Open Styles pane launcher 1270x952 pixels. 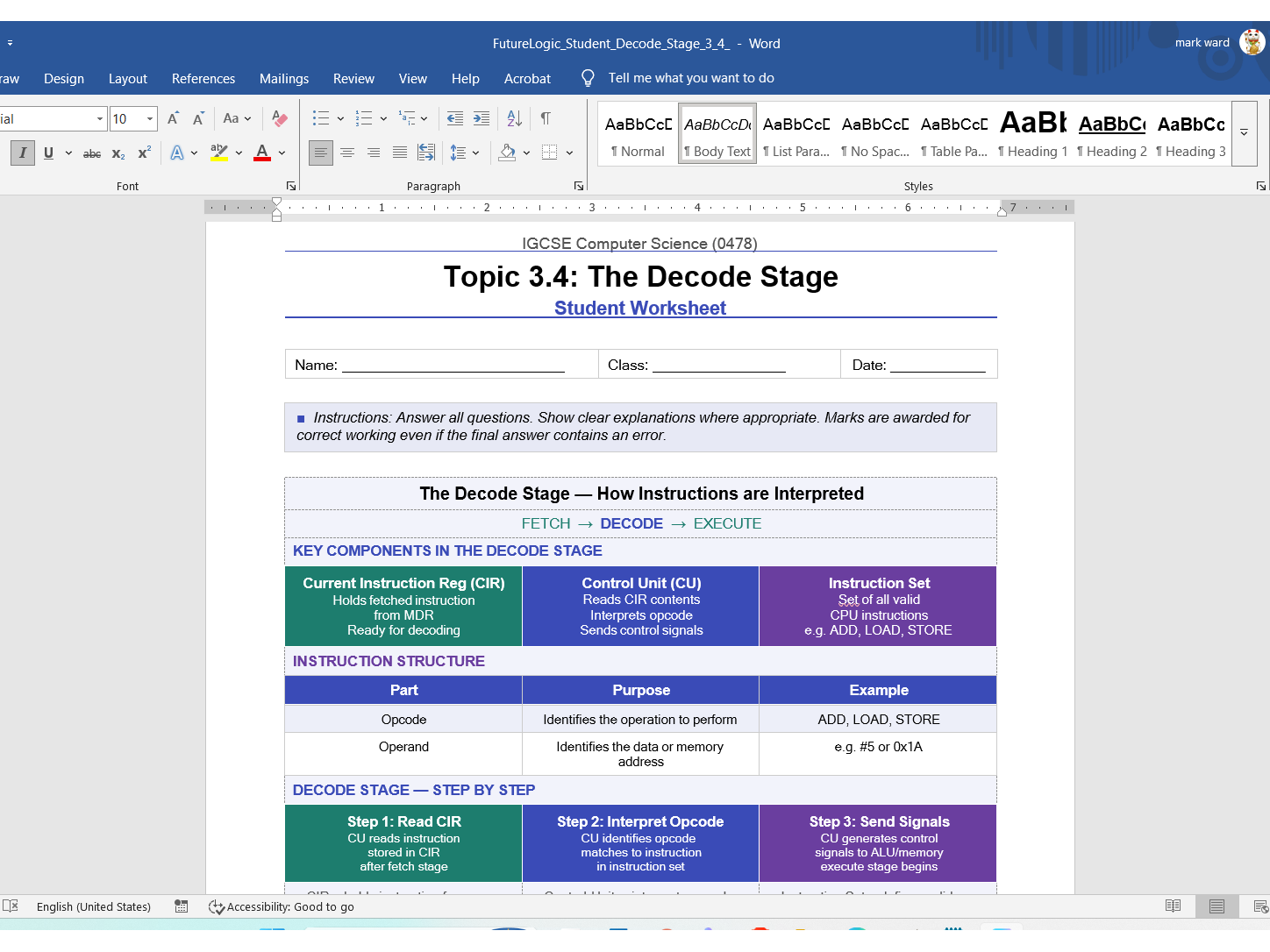pyautogui.click(x=1260, y=186)
